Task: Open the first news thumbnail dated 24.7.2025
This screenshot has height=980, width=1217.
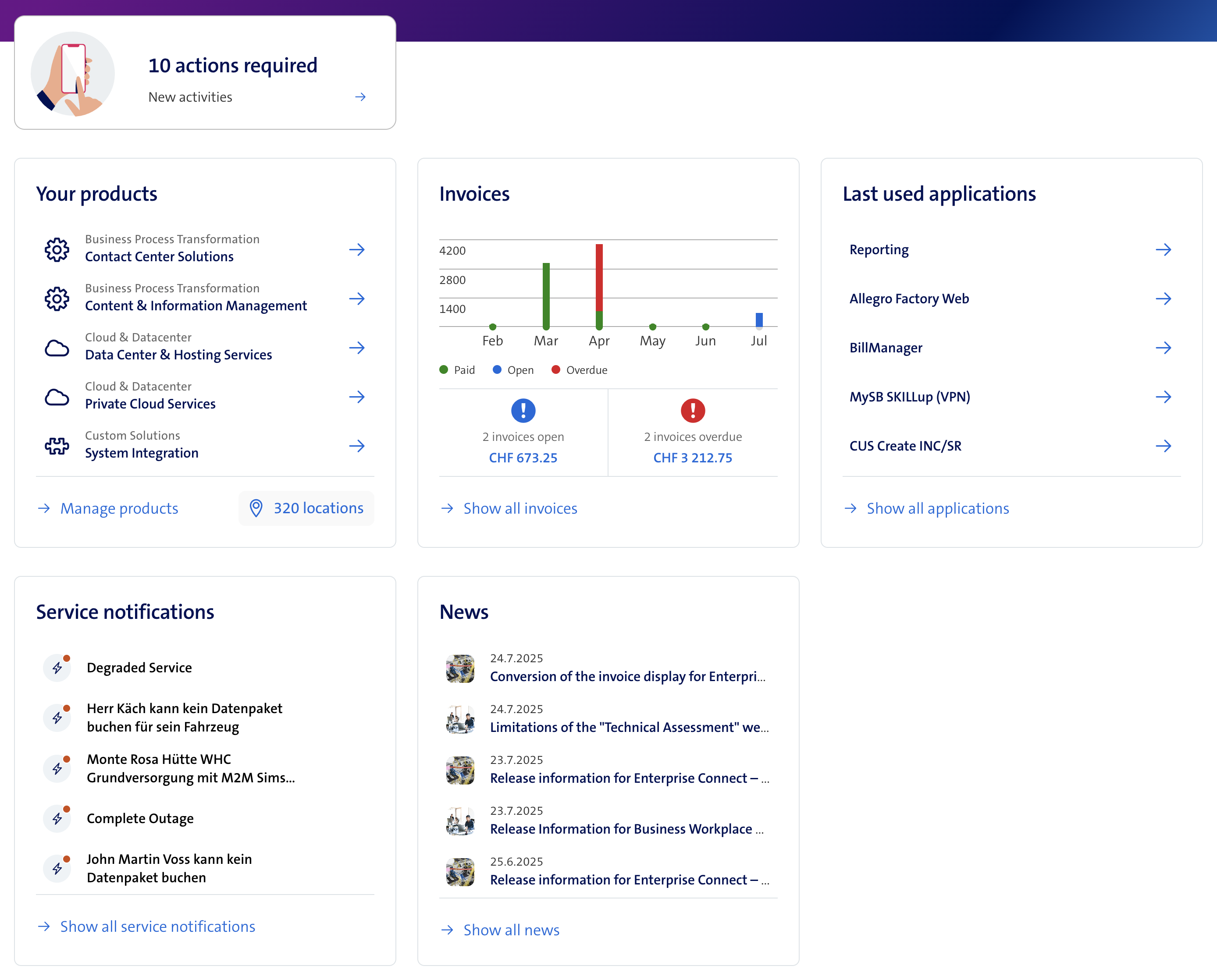Action: click(460, 668)
